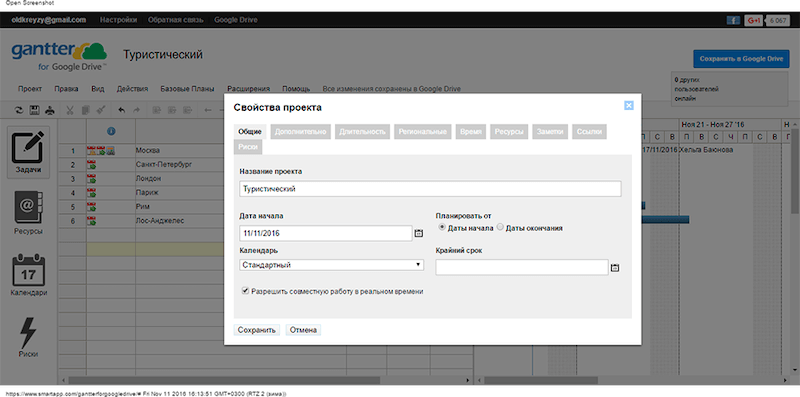Click the blue info column header icon
The height and width of the screenshot is (397, 800).
(111, 131)
